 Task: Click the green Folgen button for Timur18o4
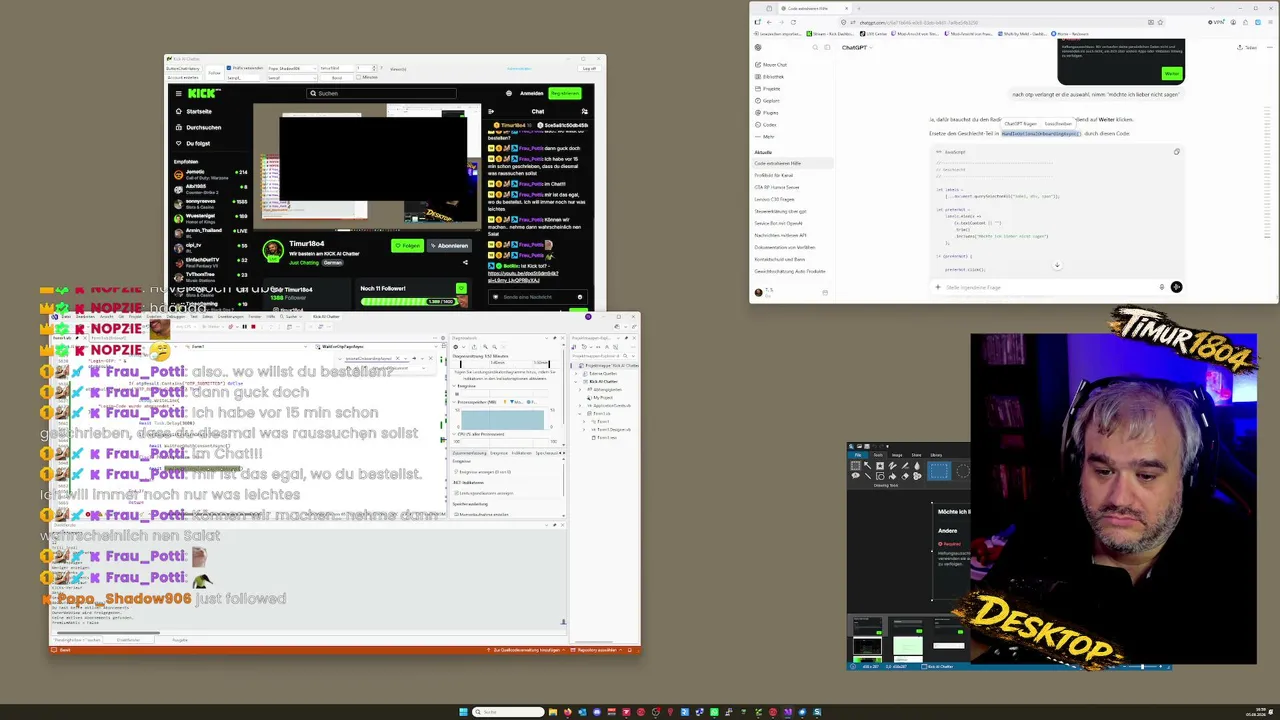point(407,245)
